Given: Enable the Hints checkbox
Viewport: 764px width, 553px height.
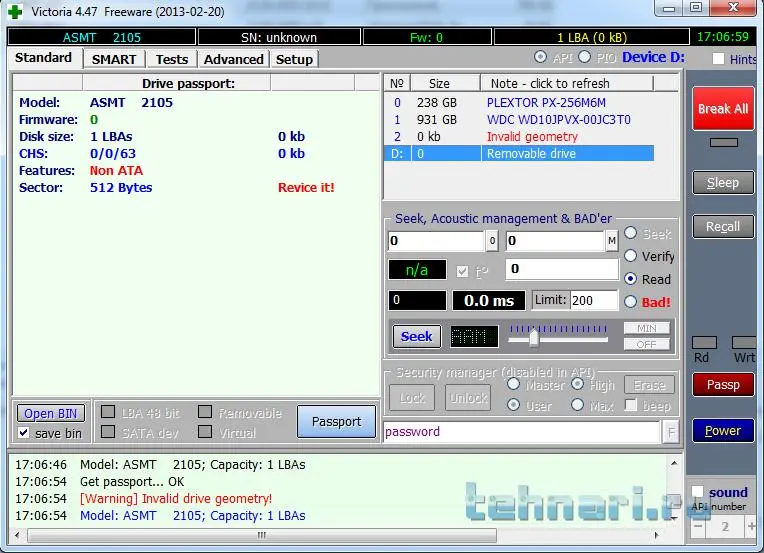Looking at the screenshot, I should [719, 59].
